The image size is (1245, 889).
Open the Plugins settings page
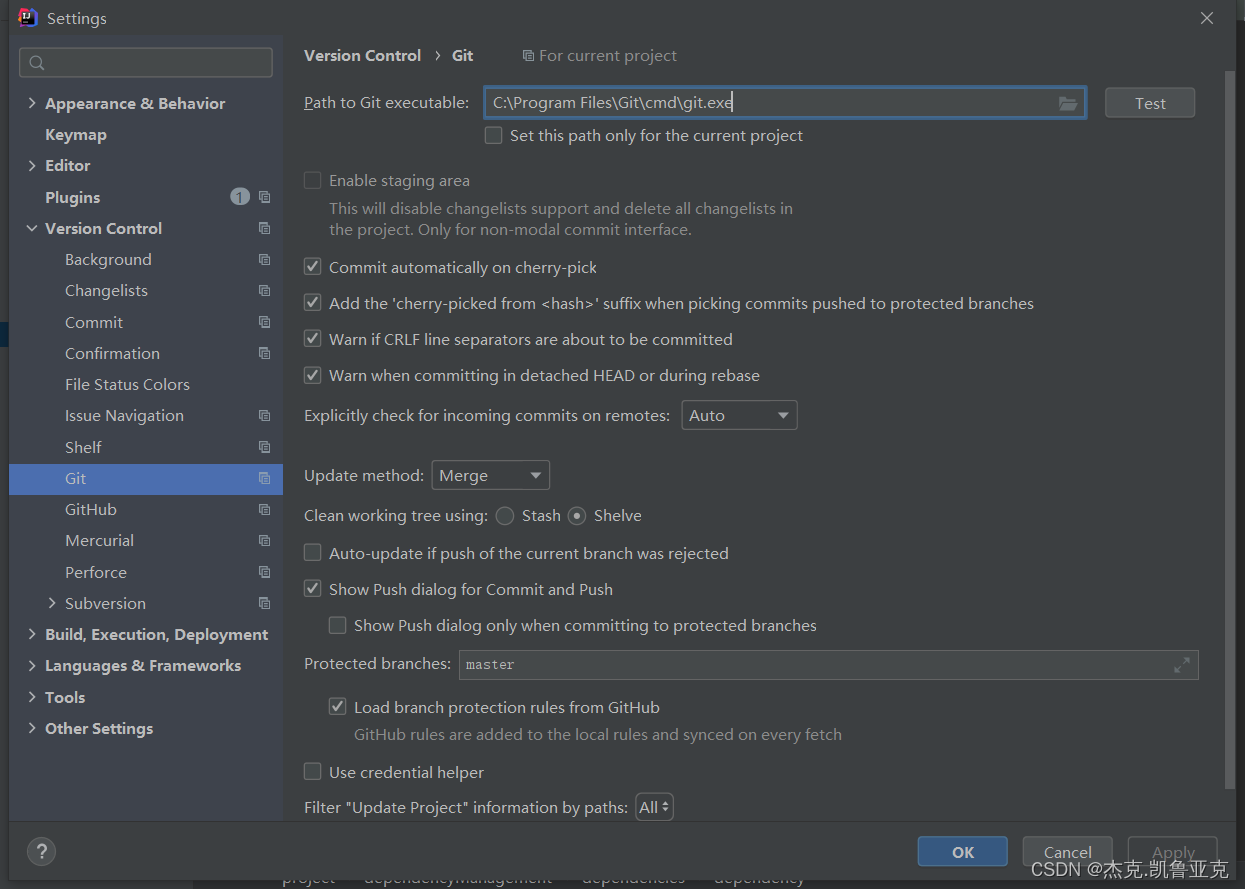click(x=73, y=197)
